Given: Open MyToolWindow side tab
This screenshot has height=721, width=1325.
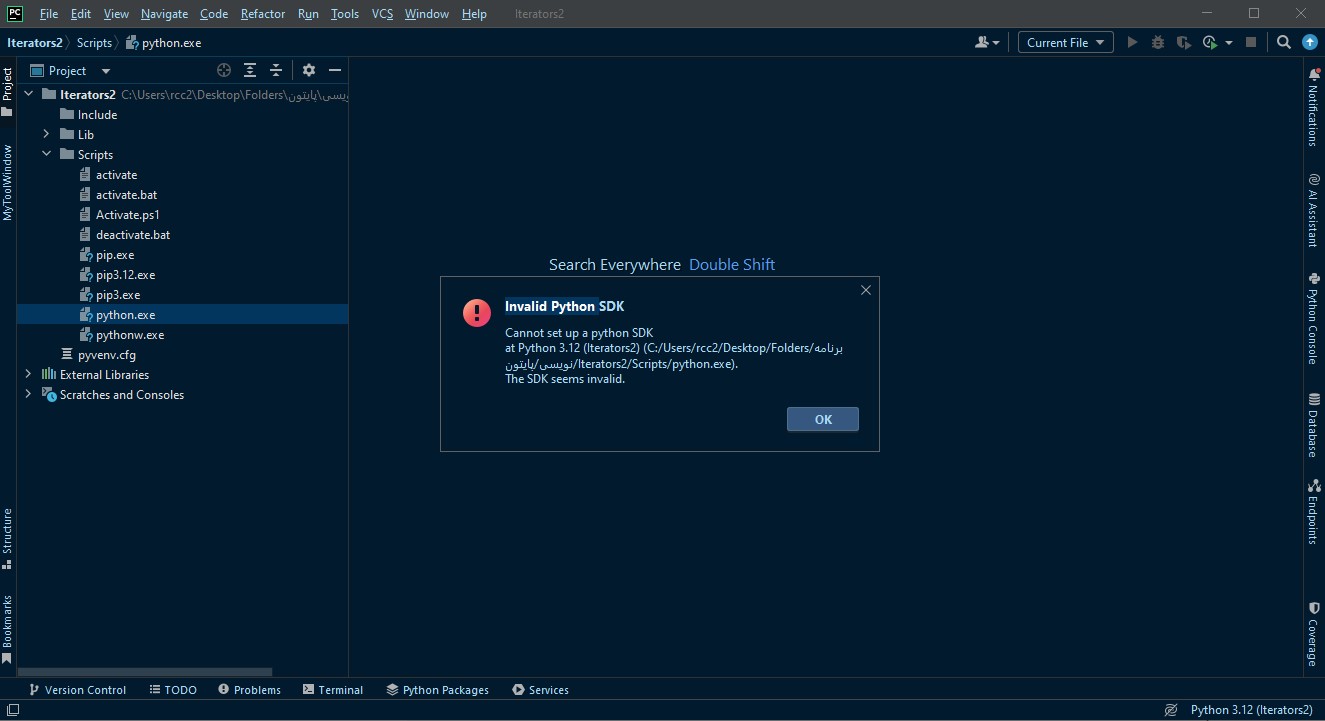Looking at the screenshot, I should pos(7,182).
